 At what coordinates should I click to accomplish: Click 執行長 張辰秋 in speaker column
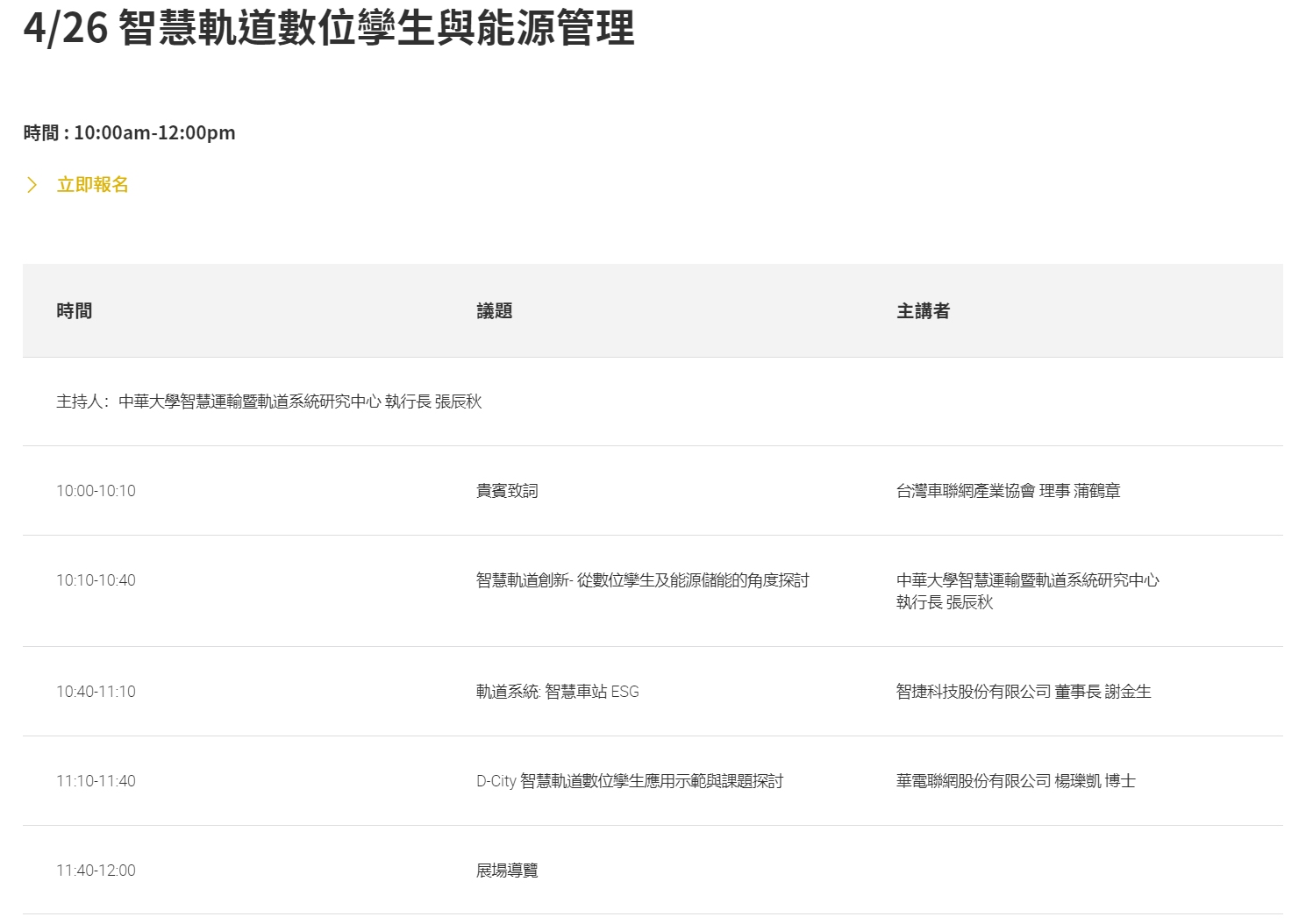(x=945, y=602)
